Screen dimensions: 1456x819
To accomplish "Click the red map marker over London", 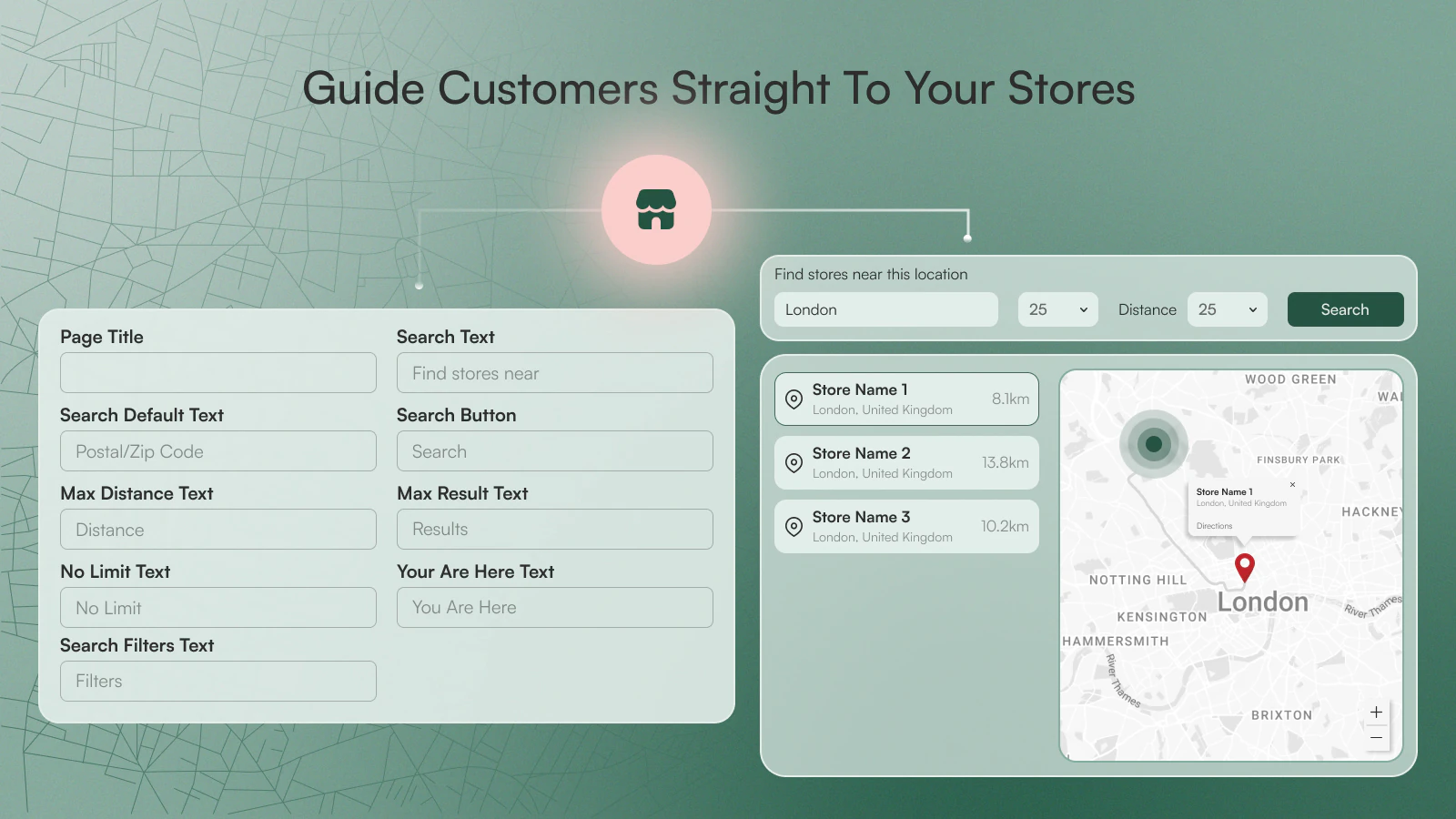I will [x=1244, y=567].
